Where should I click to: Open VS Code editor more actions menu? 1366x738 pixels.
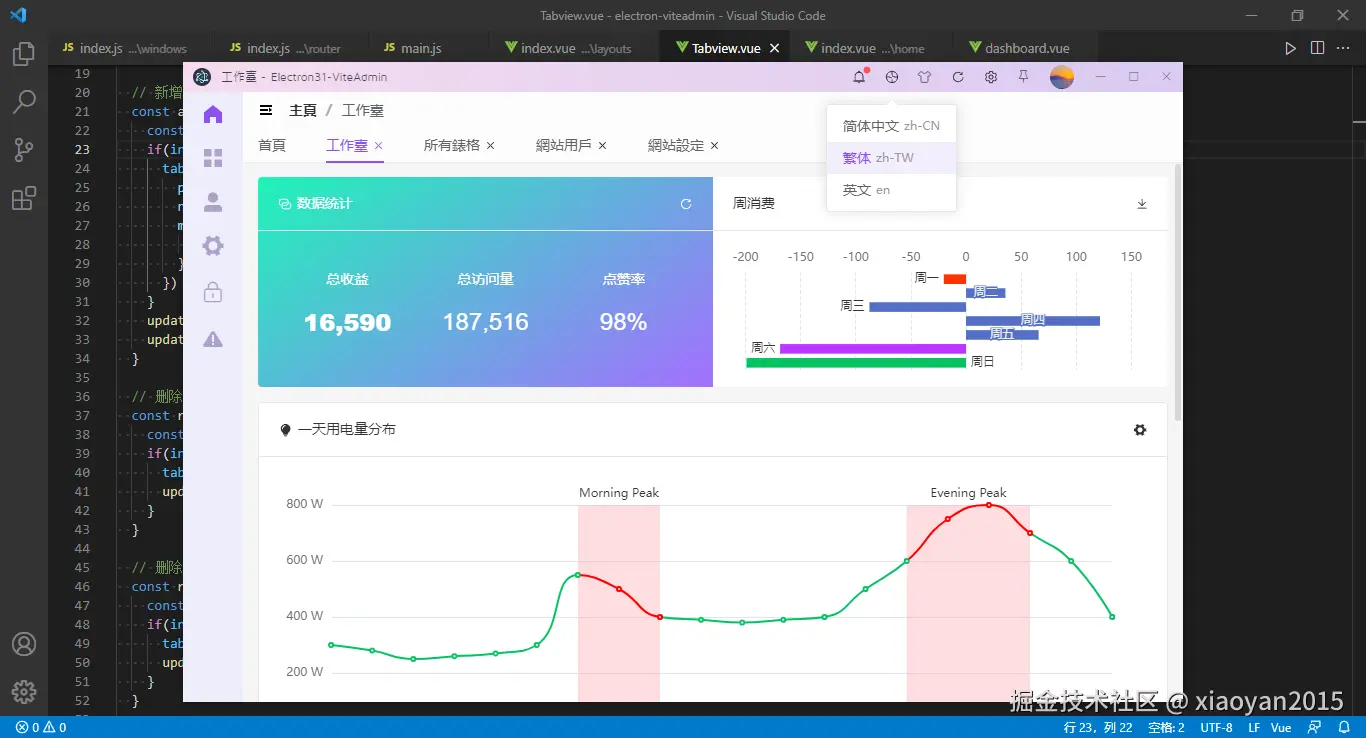click(x=1343, y=48)
